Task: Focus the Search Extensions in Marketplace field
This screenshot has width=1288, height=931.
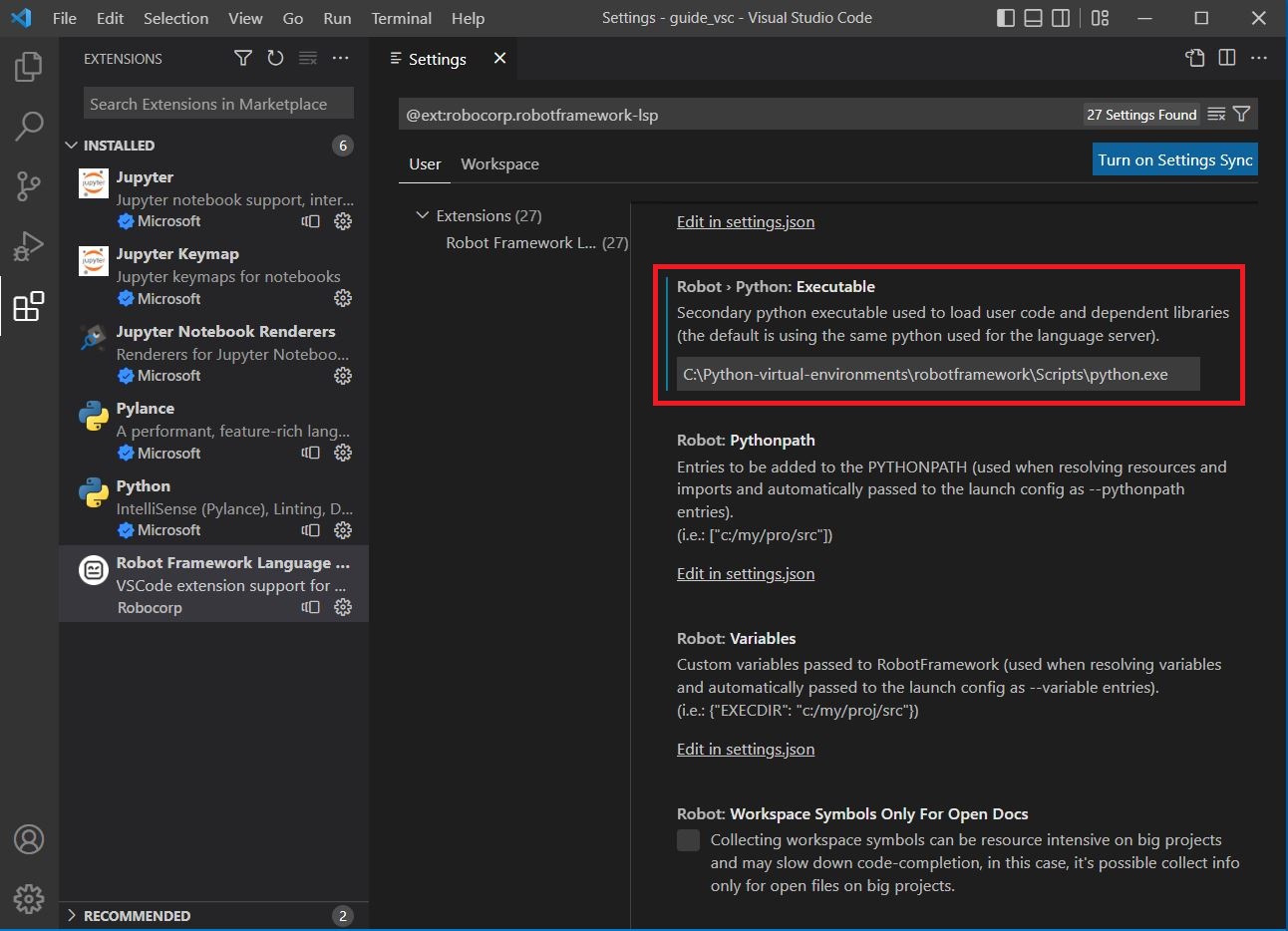Action: tap(218, 104)
